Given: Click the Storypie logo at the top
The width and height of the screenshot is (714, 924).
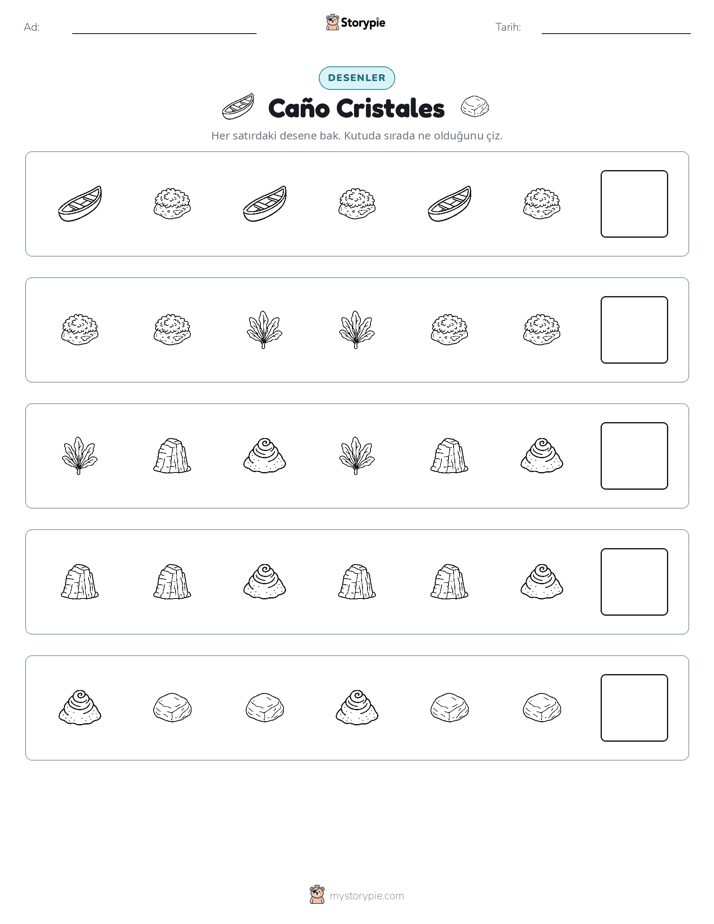Looking at the screenshot, I should pyautogui.click(x=355, y=23).
